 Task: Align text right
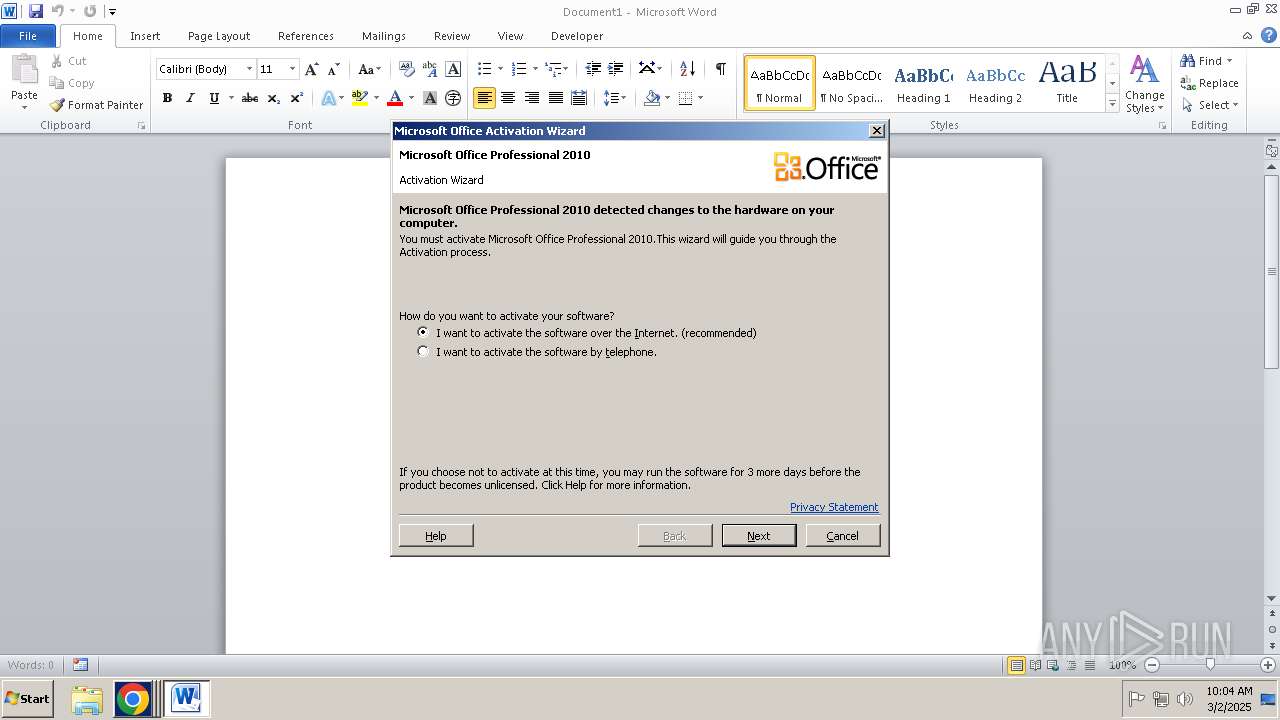531,98
